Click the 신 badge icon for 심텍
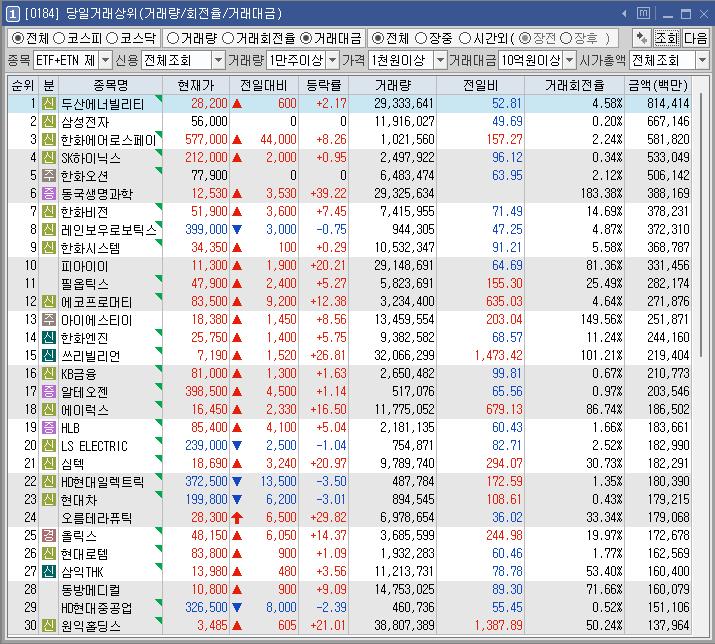715x644 pixels. pyautogui.click(x=49, y=463)
